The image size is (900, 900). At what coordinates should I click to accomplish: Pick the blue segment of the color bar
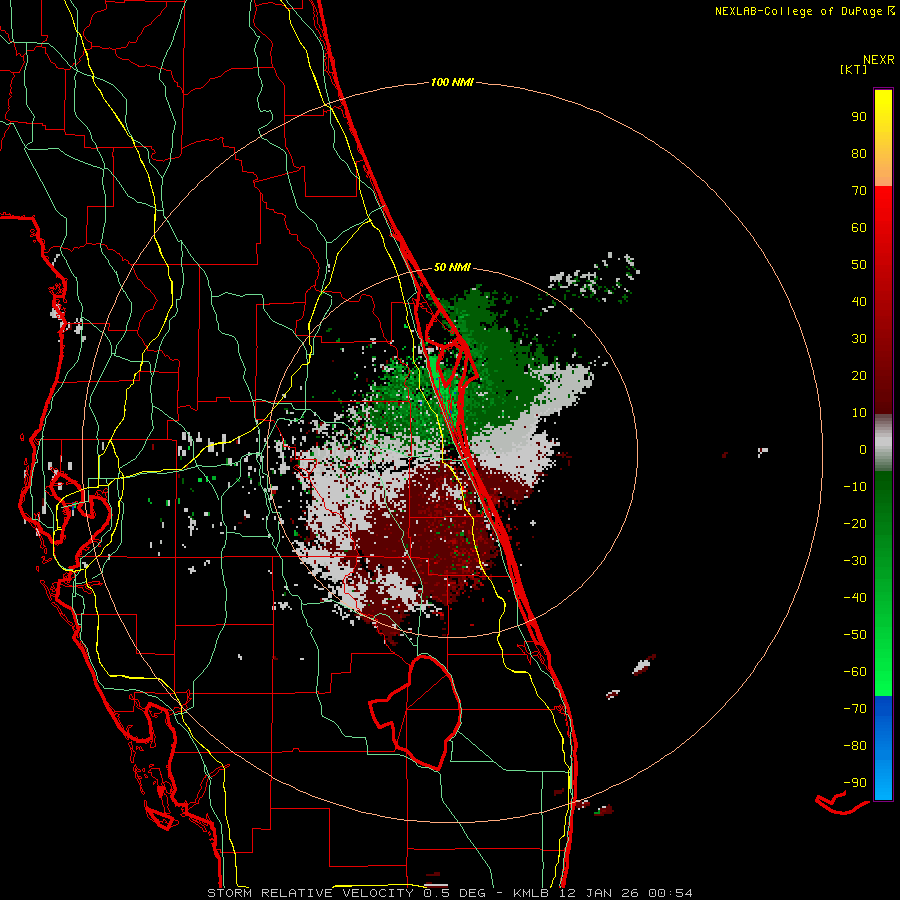pos(883,748)
